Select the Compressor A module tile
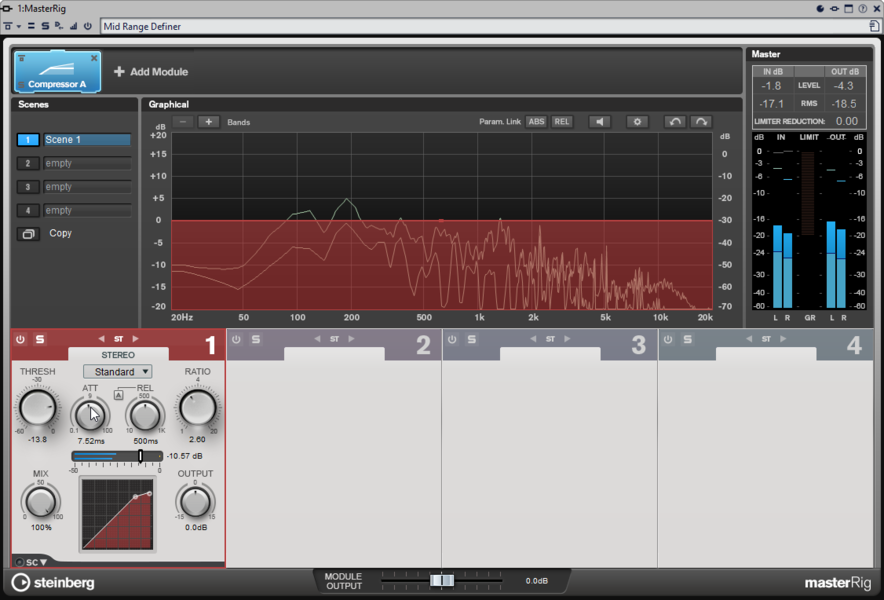884x600 pixels. coord(58,72)
